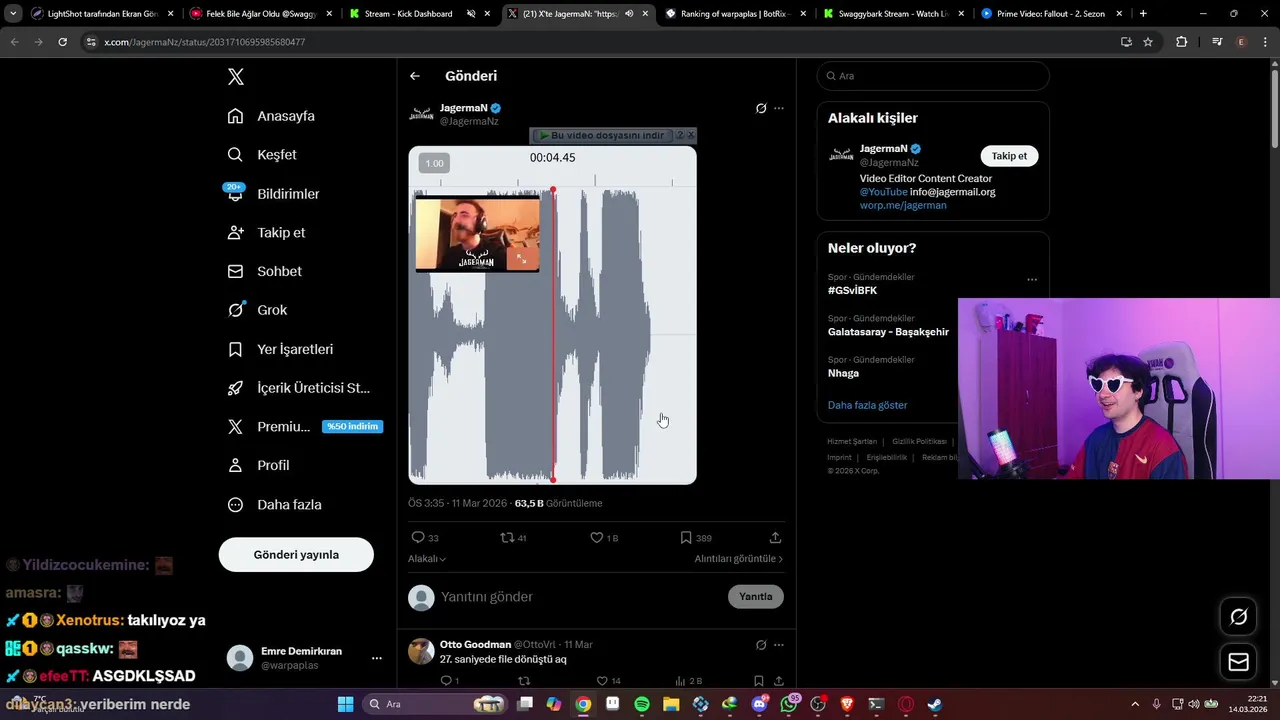
Task: Open Keşfet explore in the sidebar
Action: pos(263,155)
